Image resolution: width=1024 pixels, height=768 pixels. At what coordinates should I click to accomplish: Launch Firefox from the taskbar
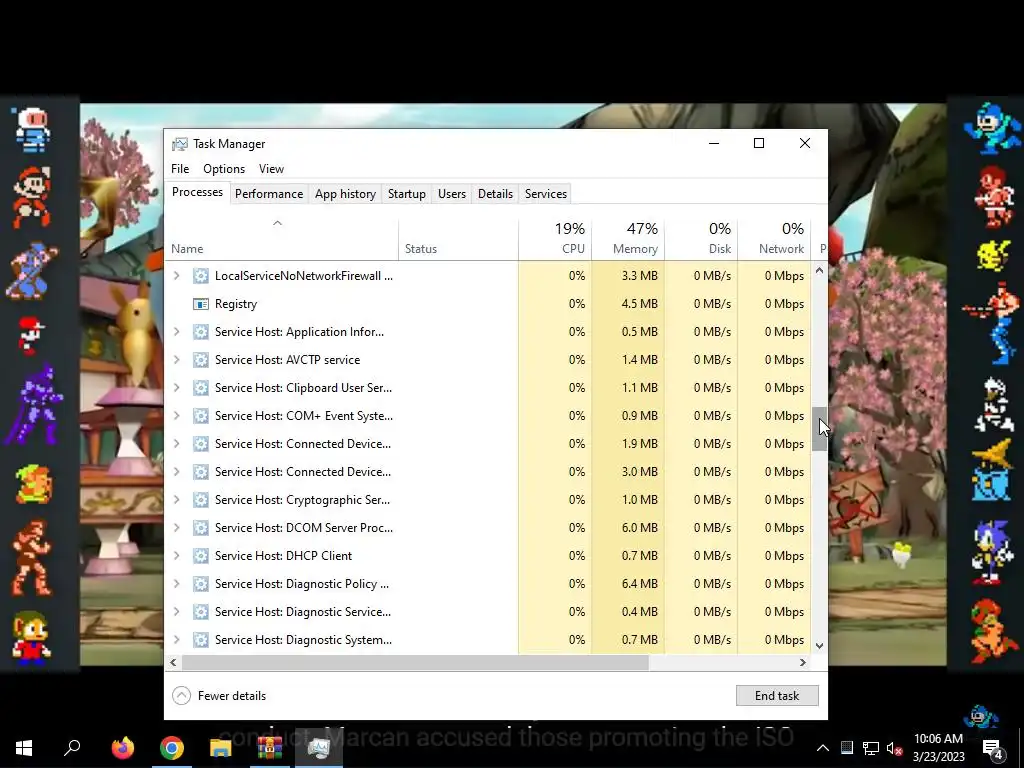click(122, 748)
